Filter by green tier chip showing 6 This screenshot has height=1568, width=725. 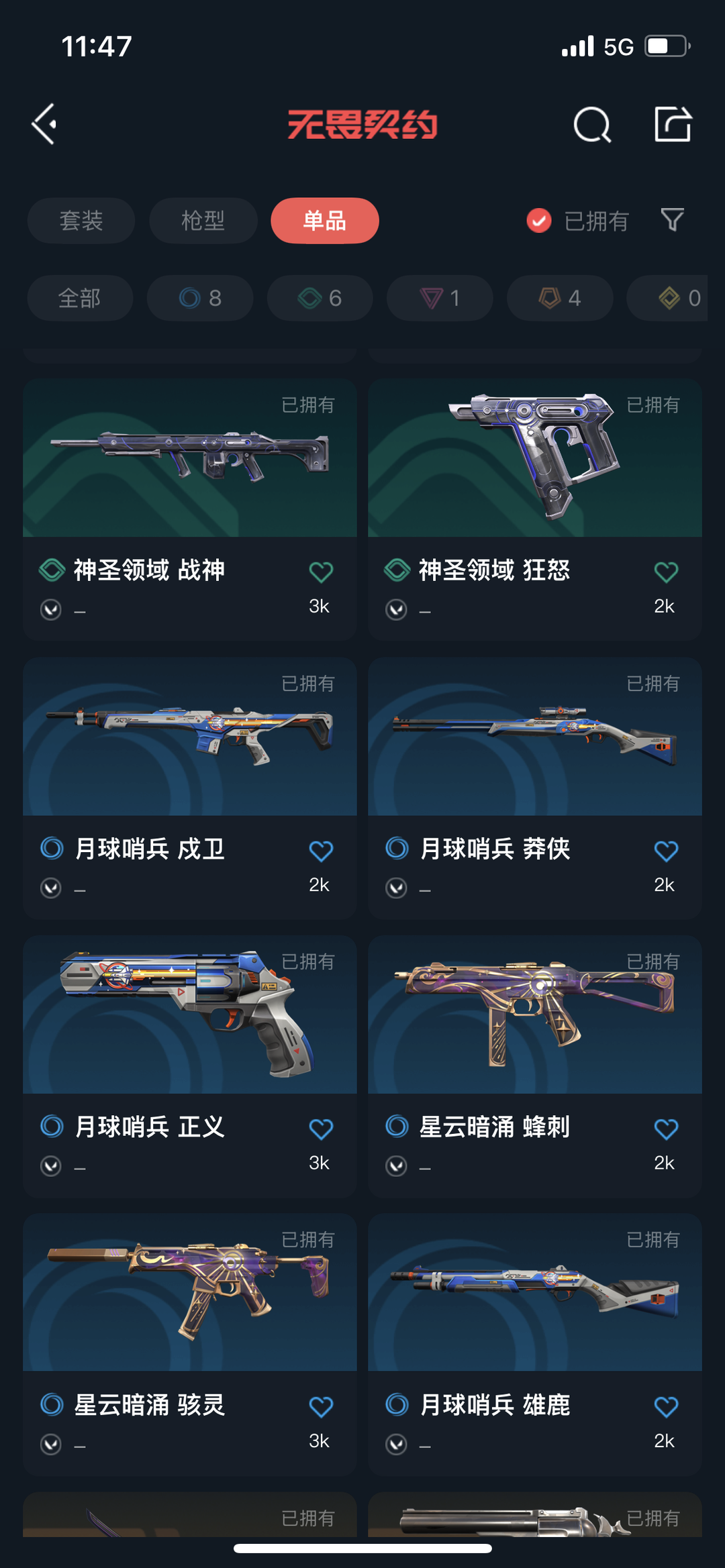point(320,298)
